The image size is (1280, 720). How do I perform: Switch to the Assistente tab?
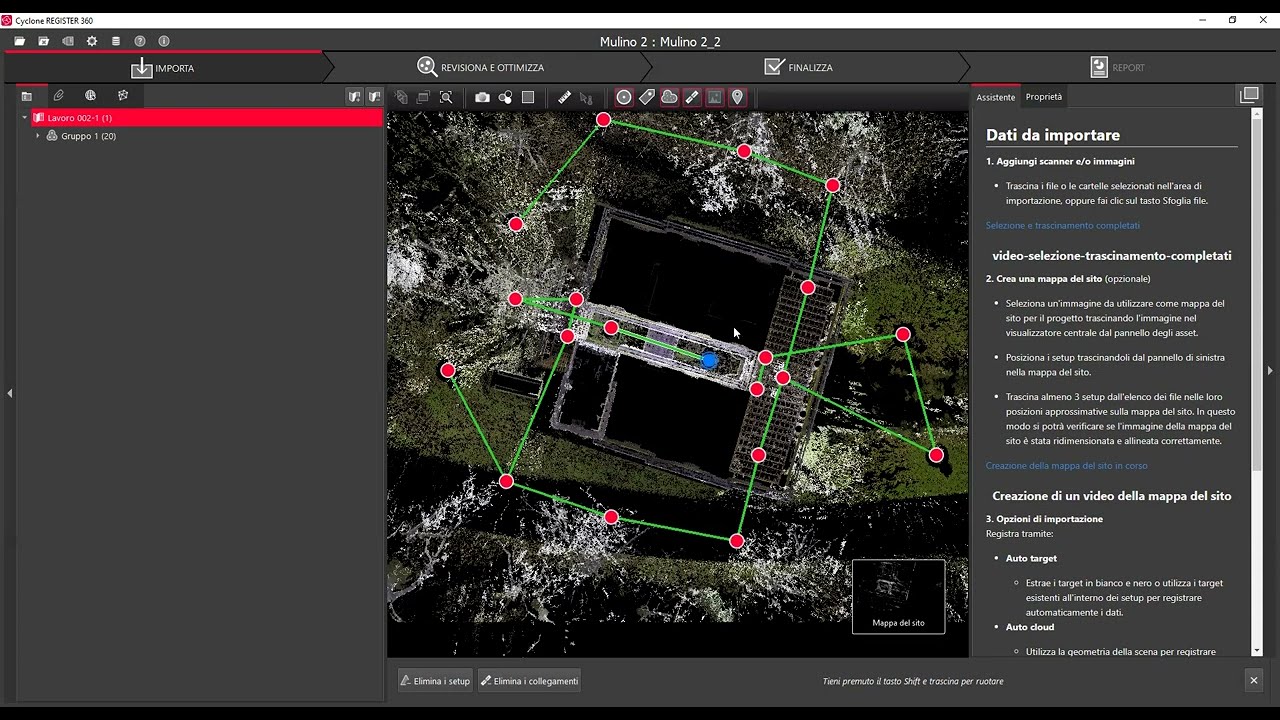[x=996, y=97]
